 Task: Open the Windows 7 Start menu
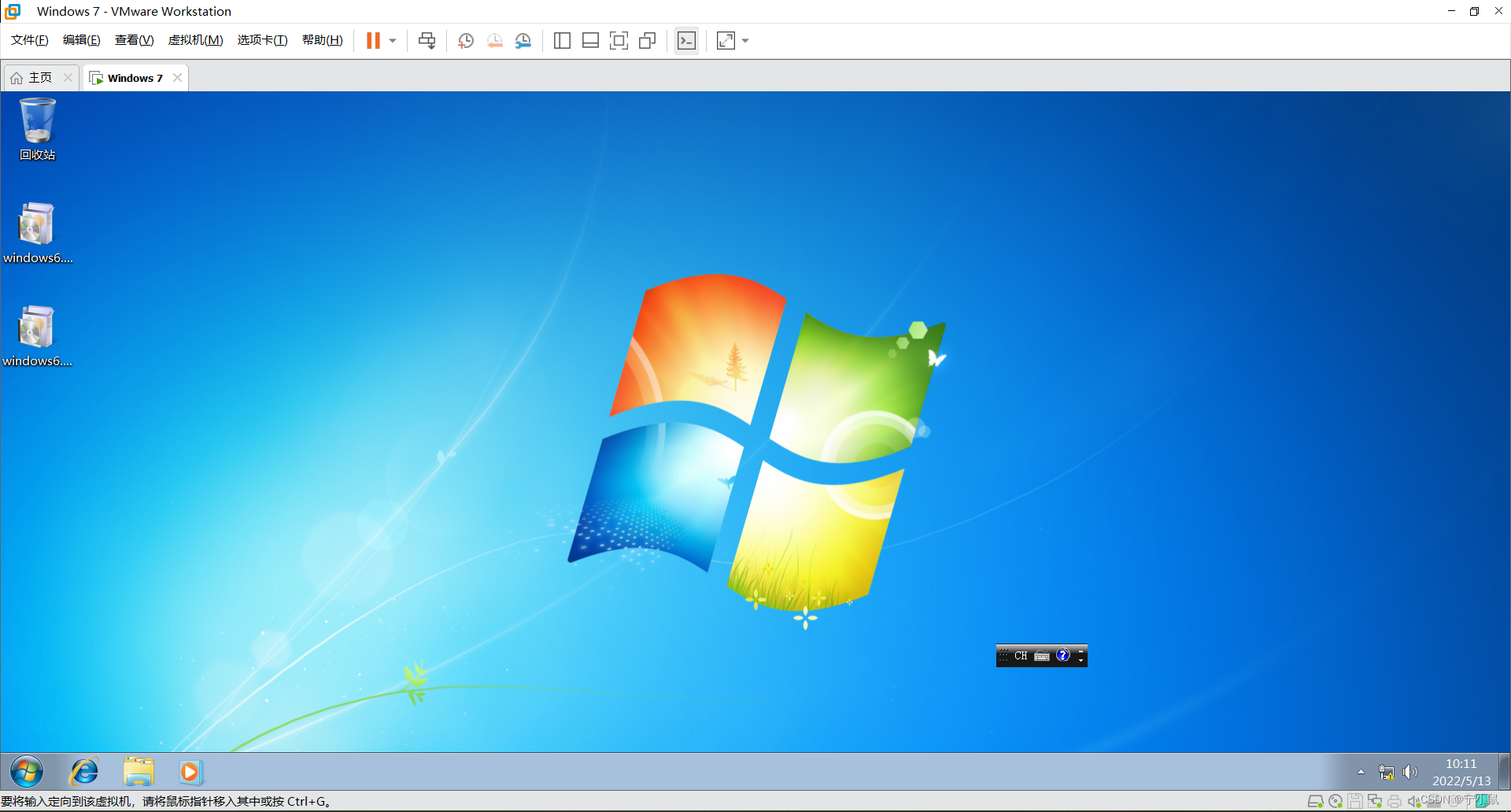click(x=27, y=772)
